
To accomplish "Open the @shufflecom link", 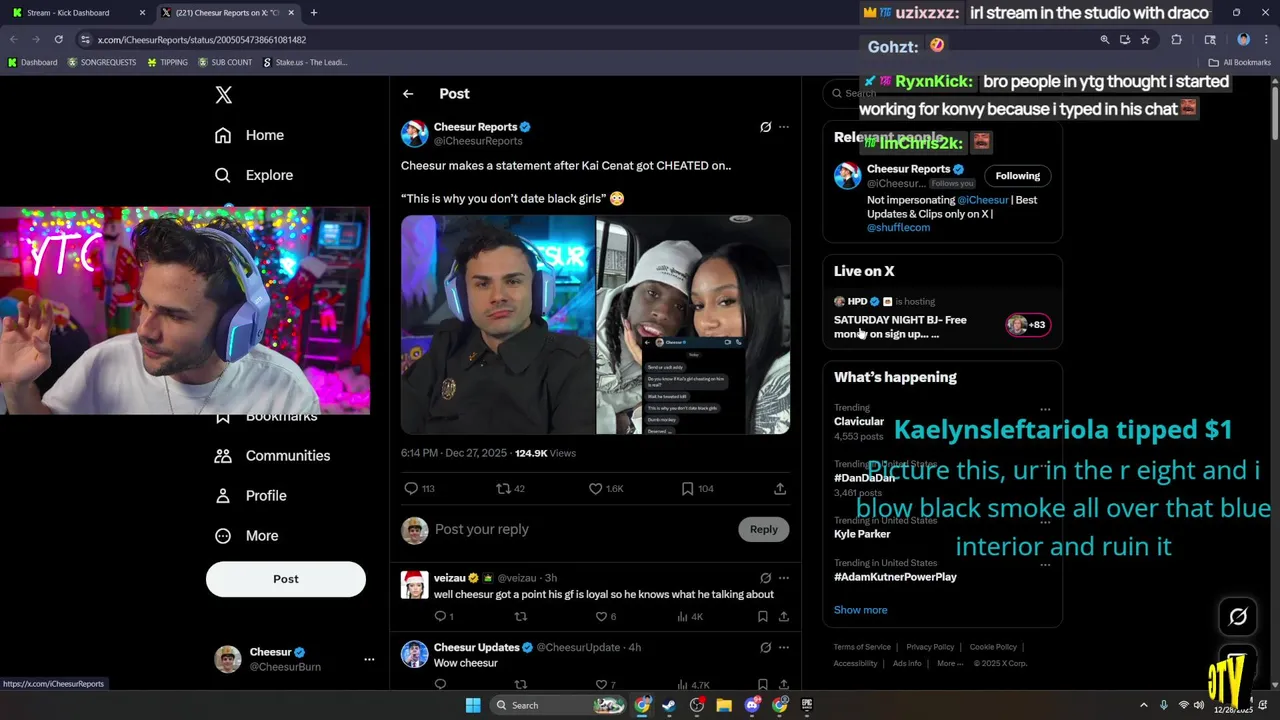I will pyautogui.click(x=898, y=228).
